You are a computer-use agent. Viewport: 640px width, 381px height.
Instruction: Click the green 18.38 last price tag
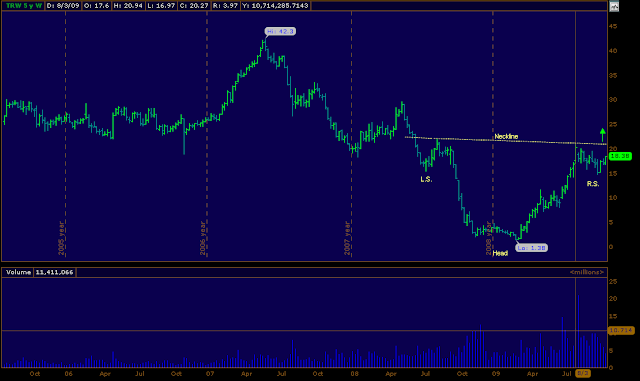pyautogui.click(x=620, y=156)
